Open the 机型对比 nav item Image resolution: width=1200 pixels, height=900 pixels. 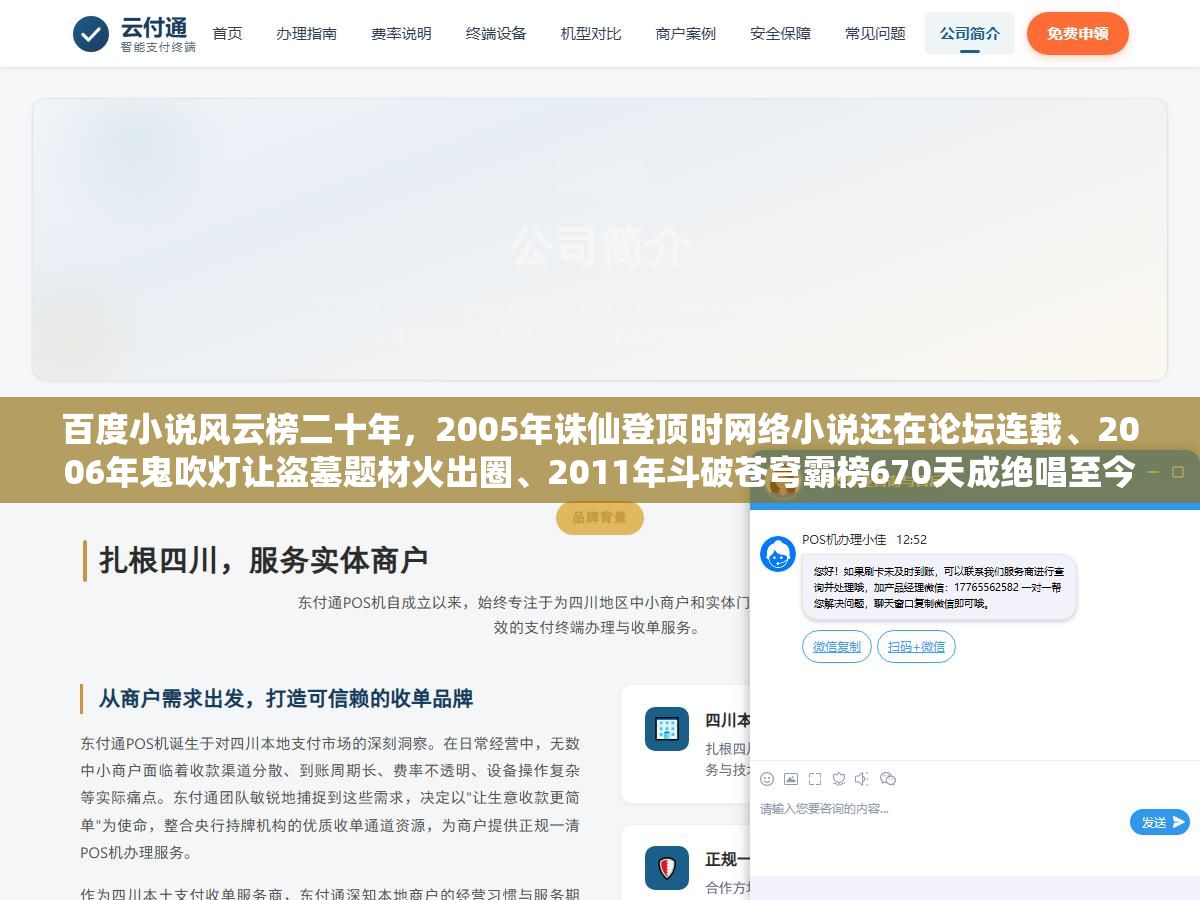591,33
